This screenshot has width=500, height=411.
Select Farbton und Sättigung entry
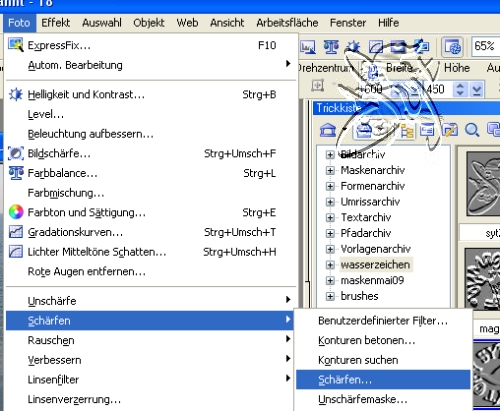tap(151, 213)
